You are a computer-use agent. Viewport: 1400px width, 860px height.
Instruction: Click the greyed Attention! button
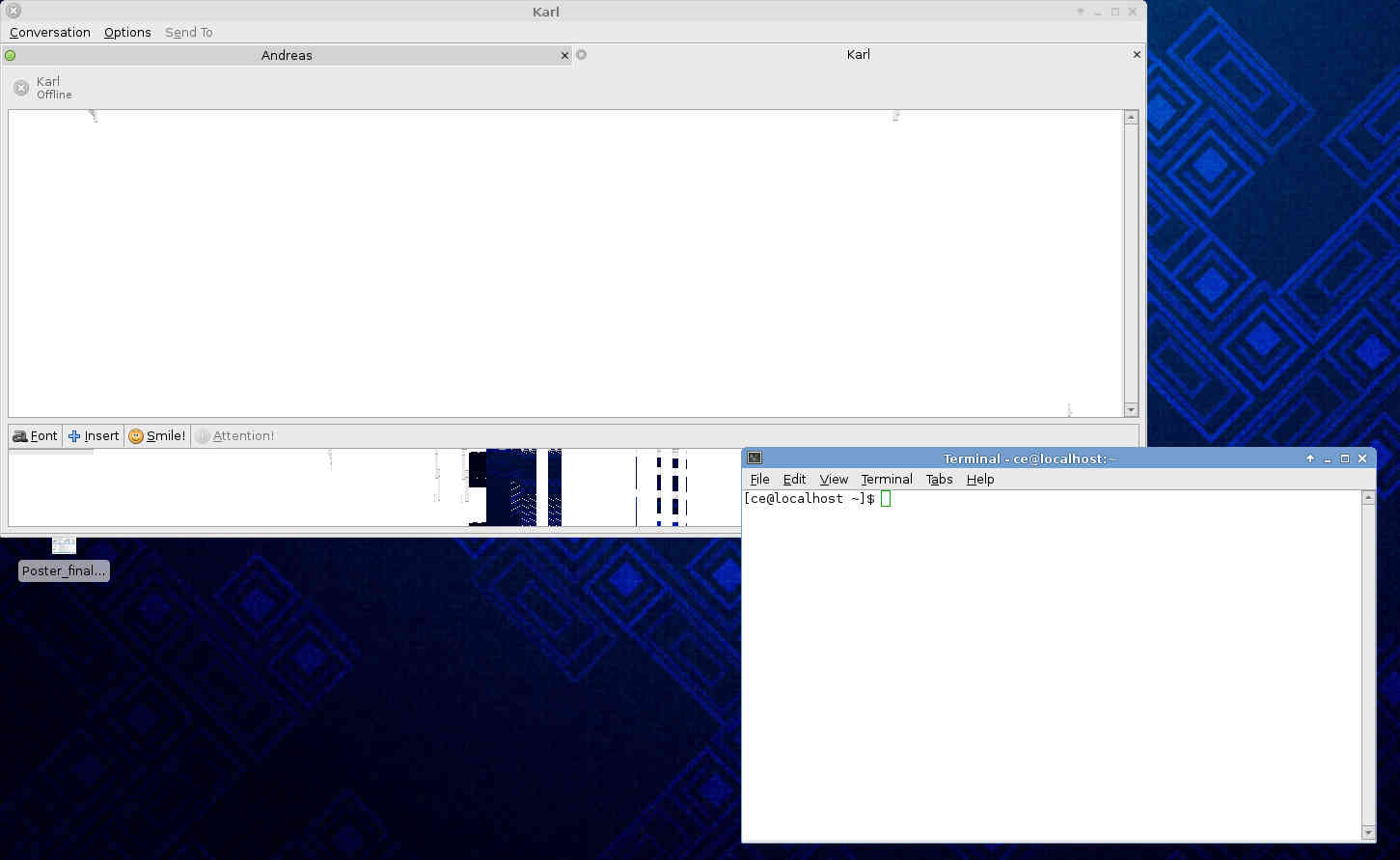pyautogui.click(x=234, y=436)
